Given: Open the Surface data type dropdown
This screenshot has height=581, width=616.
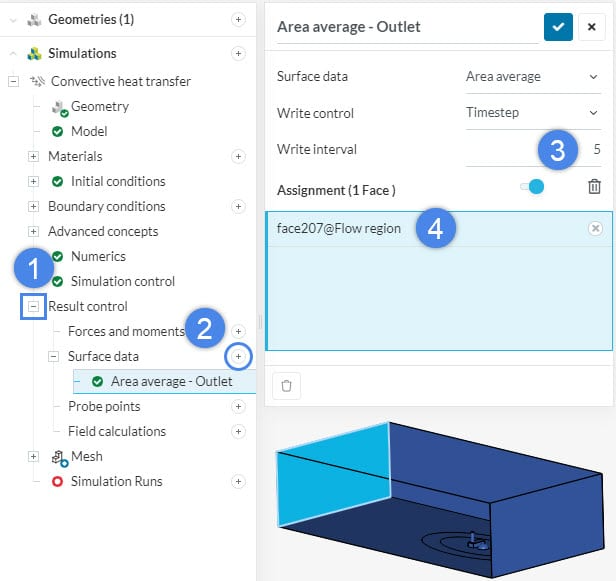Looking at the screenshot, I should tap(533, 77).
